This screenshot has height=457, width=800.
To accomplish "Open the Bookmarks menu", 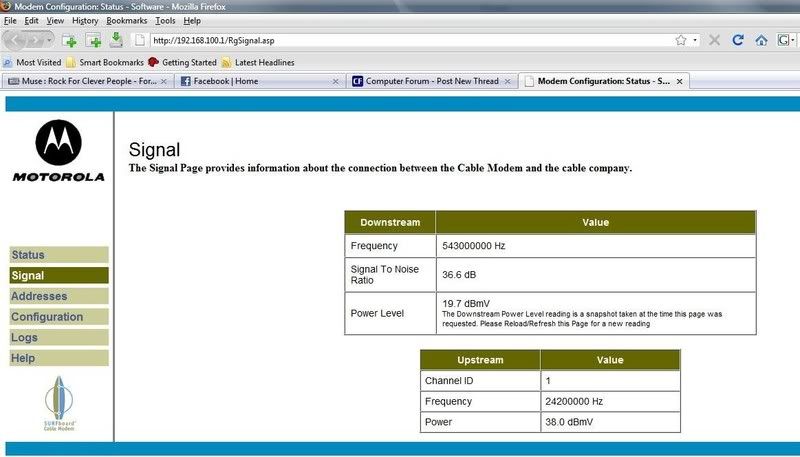I will (x=126, y=20).
